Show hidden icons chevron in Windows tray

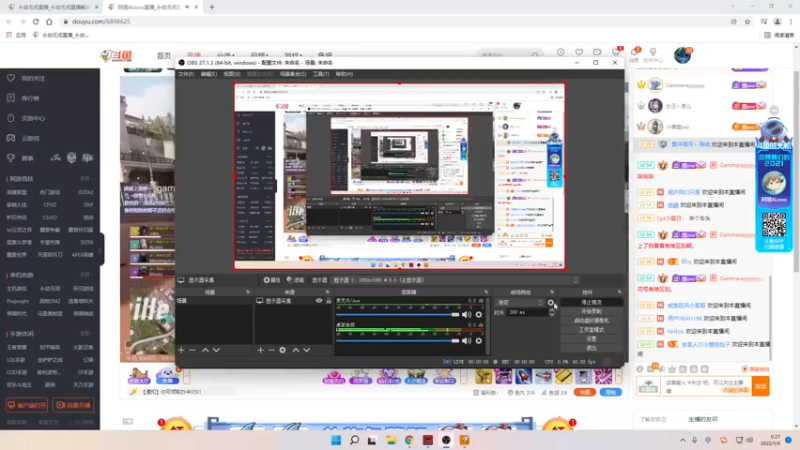683,440
